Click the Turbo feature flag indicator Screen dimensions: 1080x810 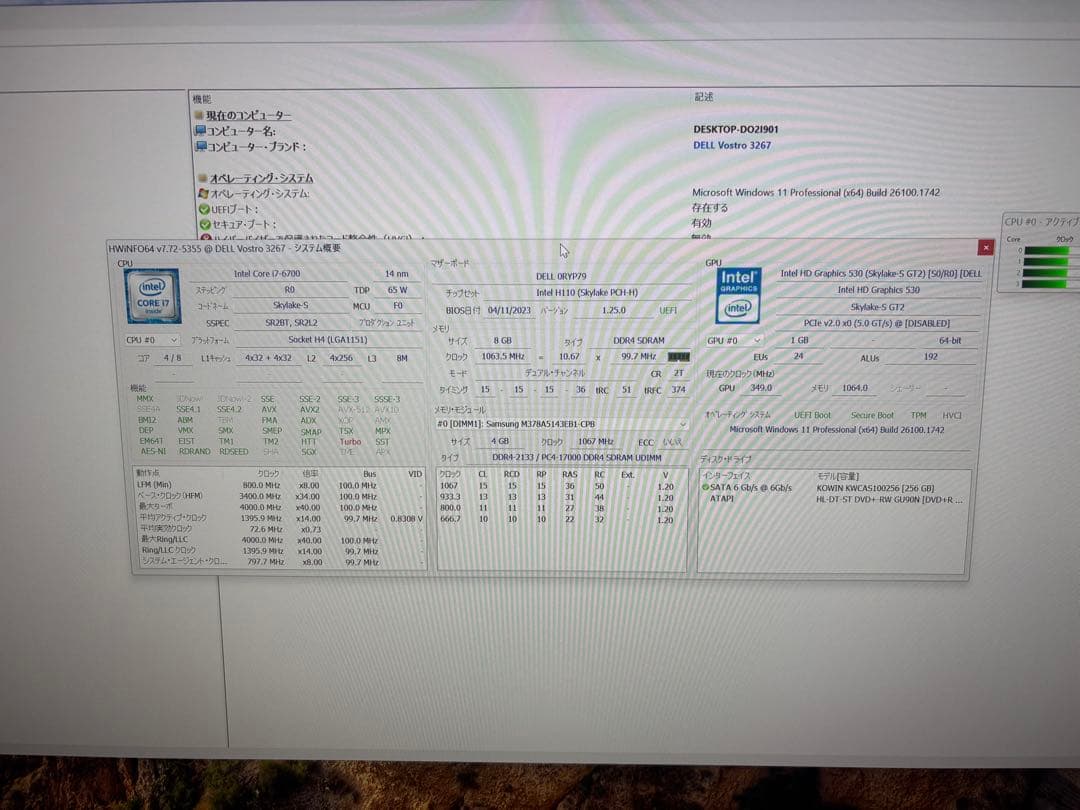tap(350, 441)
